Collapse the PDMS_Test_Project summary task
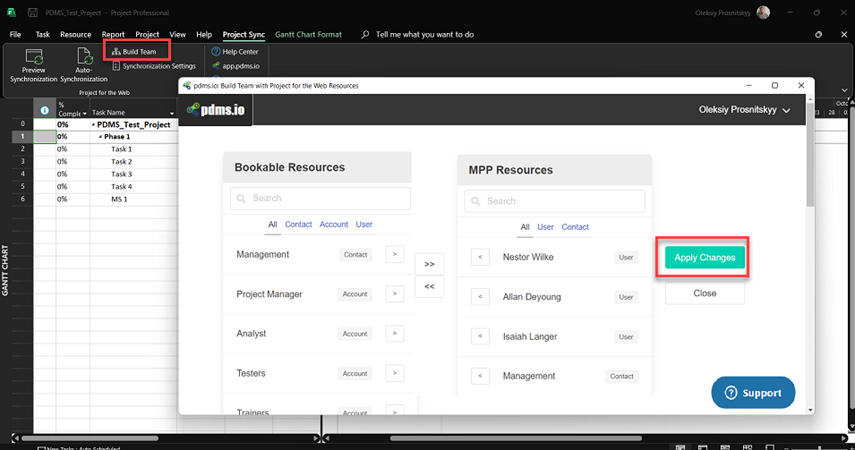The image size is (855, 450). click(x=93, y=124)
